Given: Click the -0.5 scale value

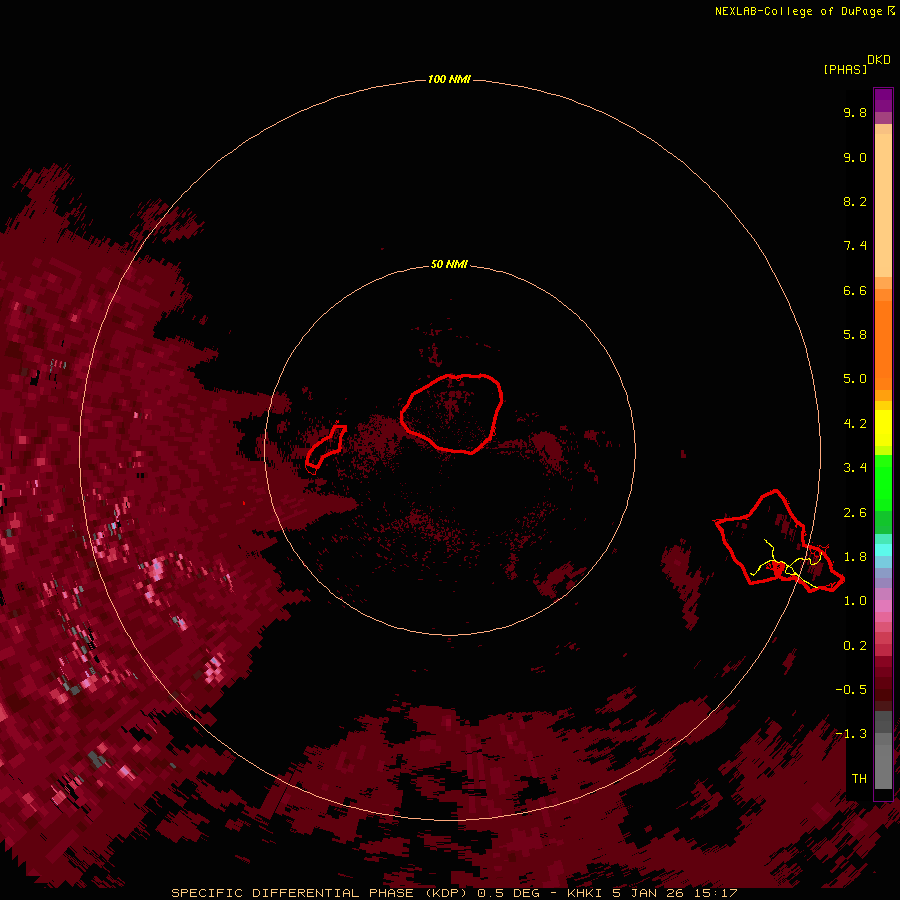Looking at the screenshot, I should tap(851, 690).
